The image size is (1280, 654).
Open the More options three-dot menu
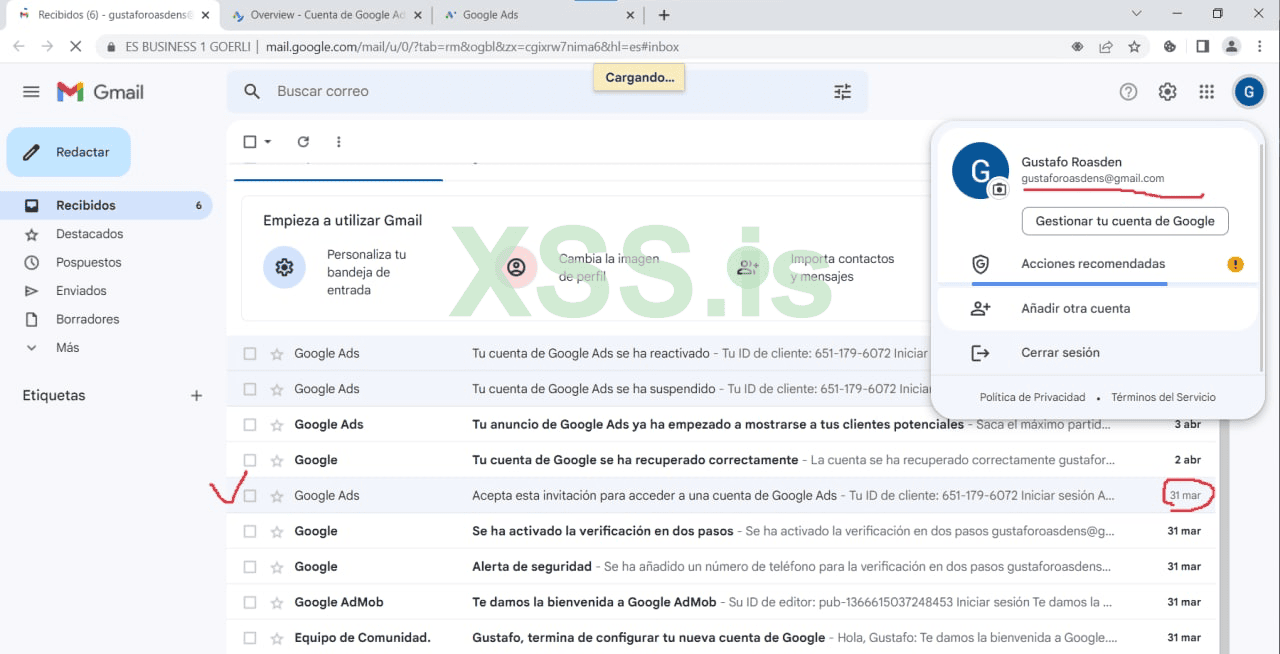point(339,142)
